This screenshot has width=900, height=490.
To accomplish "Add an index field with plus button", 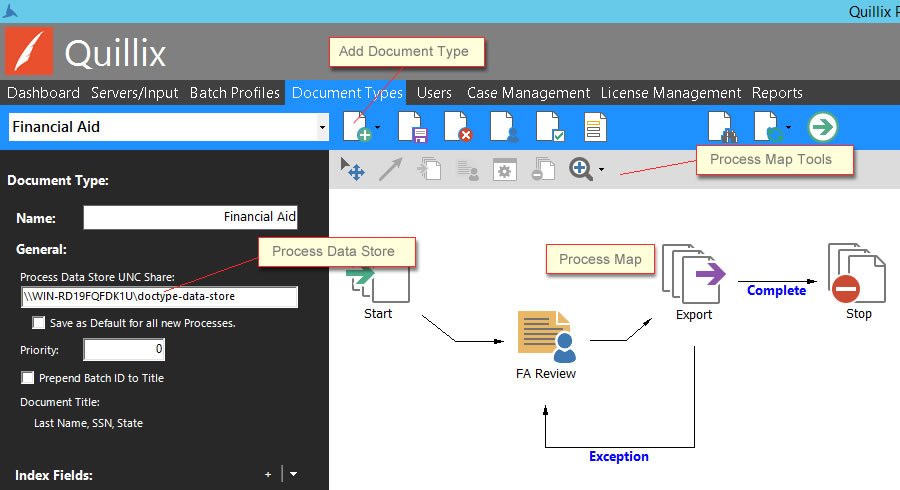I will [x=268, y=475].
